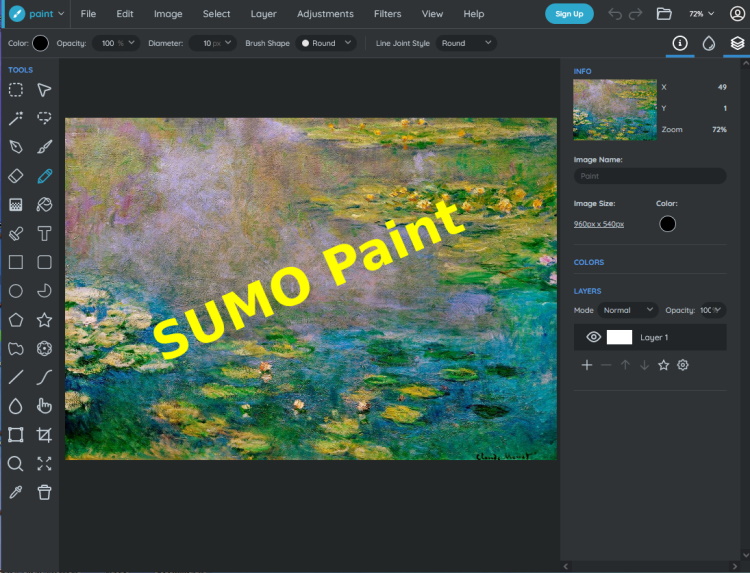Toggle the Info panel icon

[x=680, y=43]
